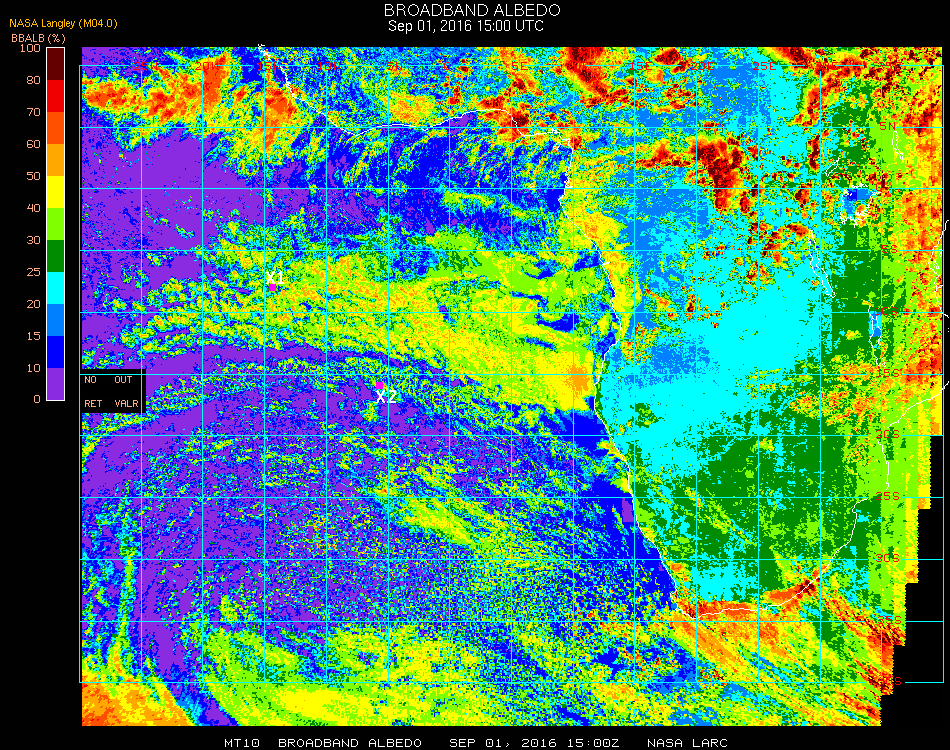
Task: Click the magenta X1 marker point
Action: pyautogui.click(x=273, y=287)
